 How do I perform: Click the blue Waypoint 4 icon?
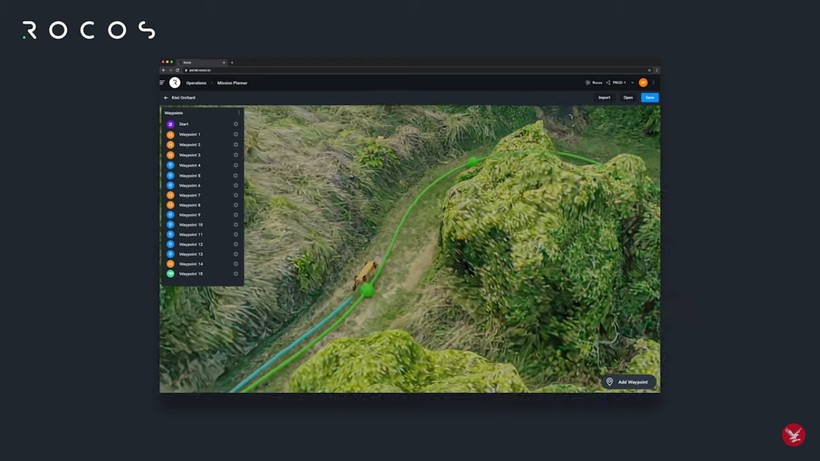point(170,165)
